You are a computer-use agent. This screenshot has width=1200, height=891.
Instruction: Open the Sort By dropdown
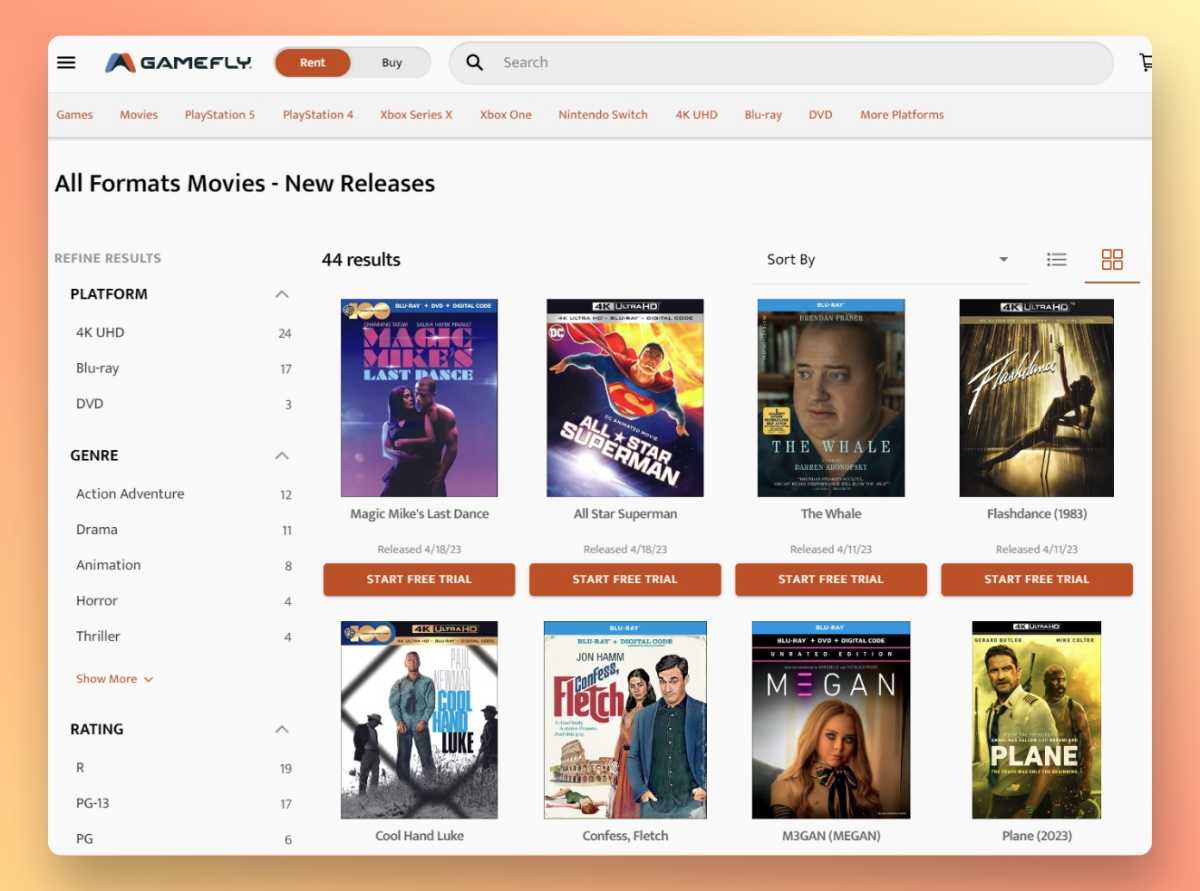(888, 260)
